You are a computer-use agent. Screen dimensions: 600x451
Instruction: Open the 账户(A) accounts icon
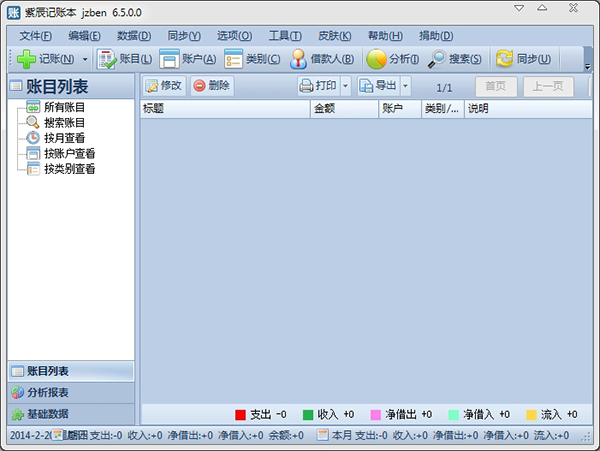[169, 59]
